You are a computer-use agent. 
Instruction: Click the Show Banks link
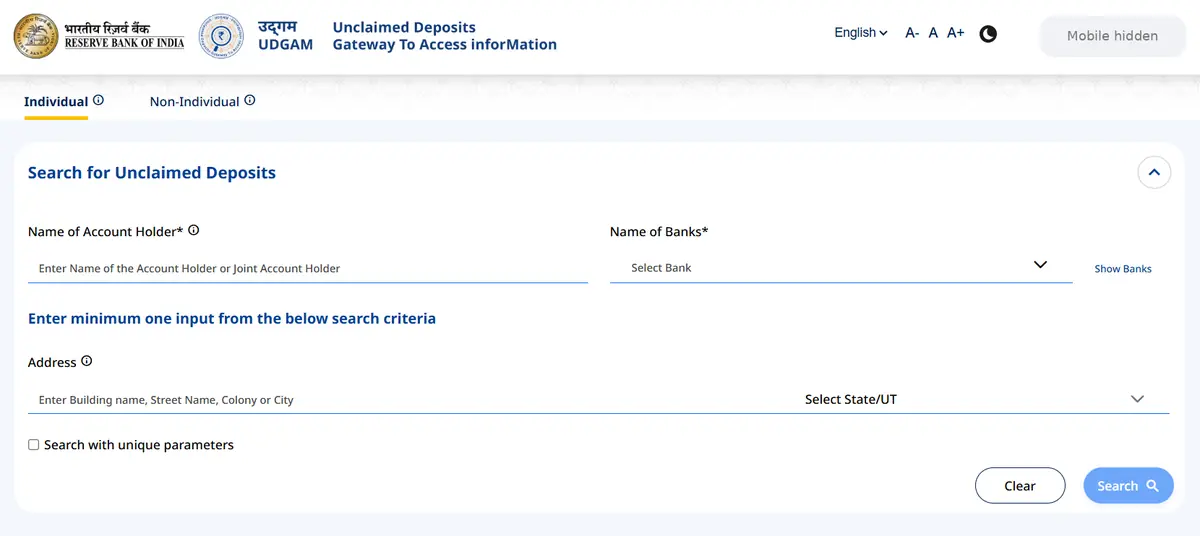tap(1123, 269)
